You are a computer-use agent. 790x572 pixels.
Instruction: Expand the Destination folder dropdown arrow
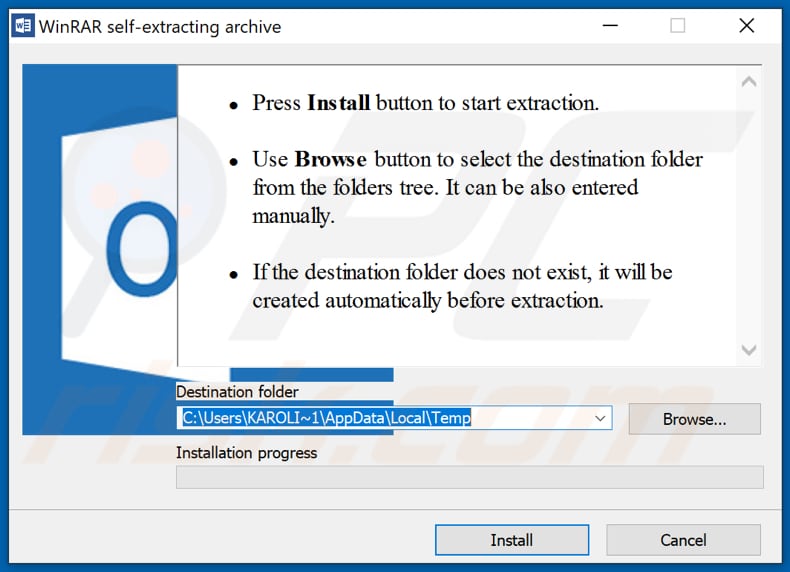(600, 418)
